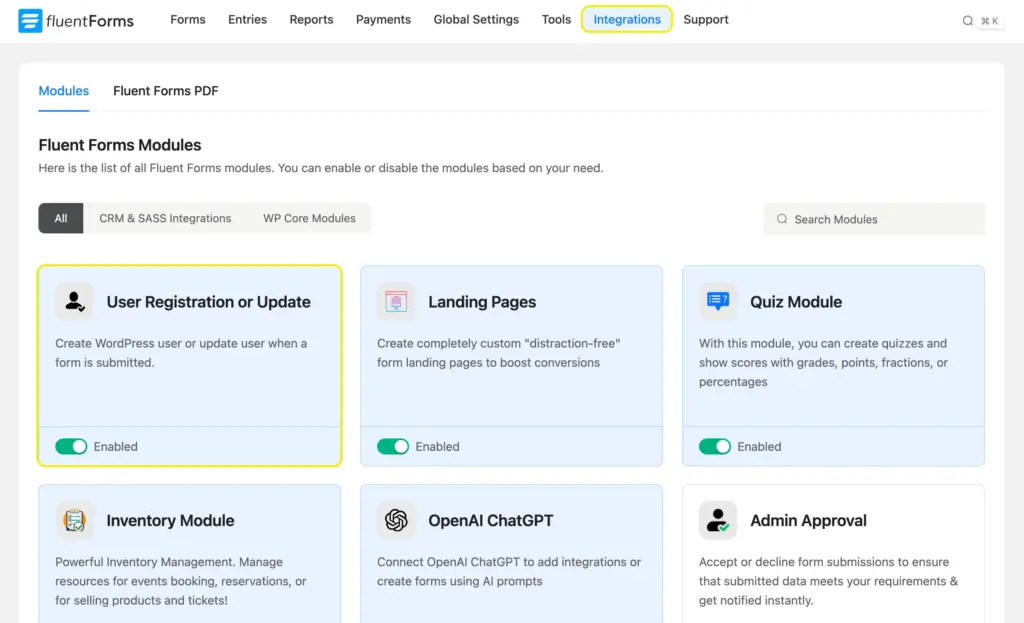The height and width of the screenshot is (623, 1024).
Task: Go to the Reports section
Action: point(311,19)
